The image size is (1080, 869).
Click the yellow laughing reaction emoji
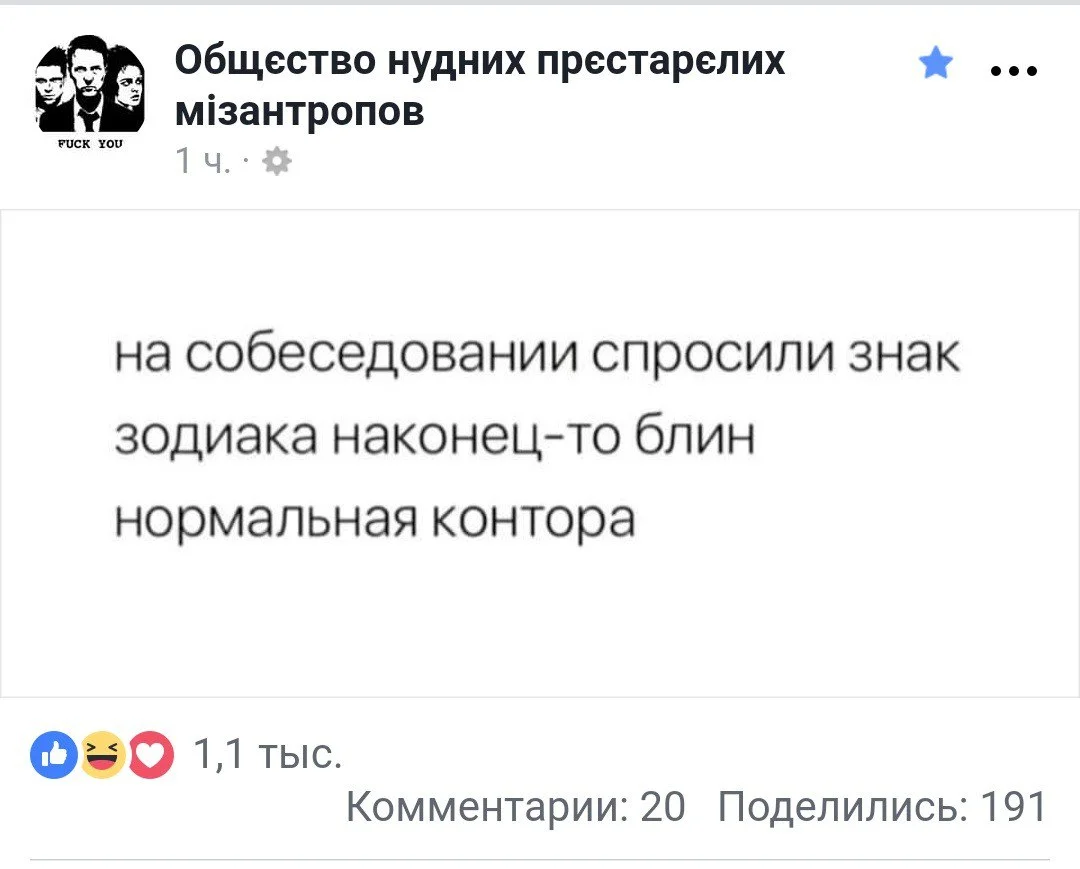coord(101,755)
